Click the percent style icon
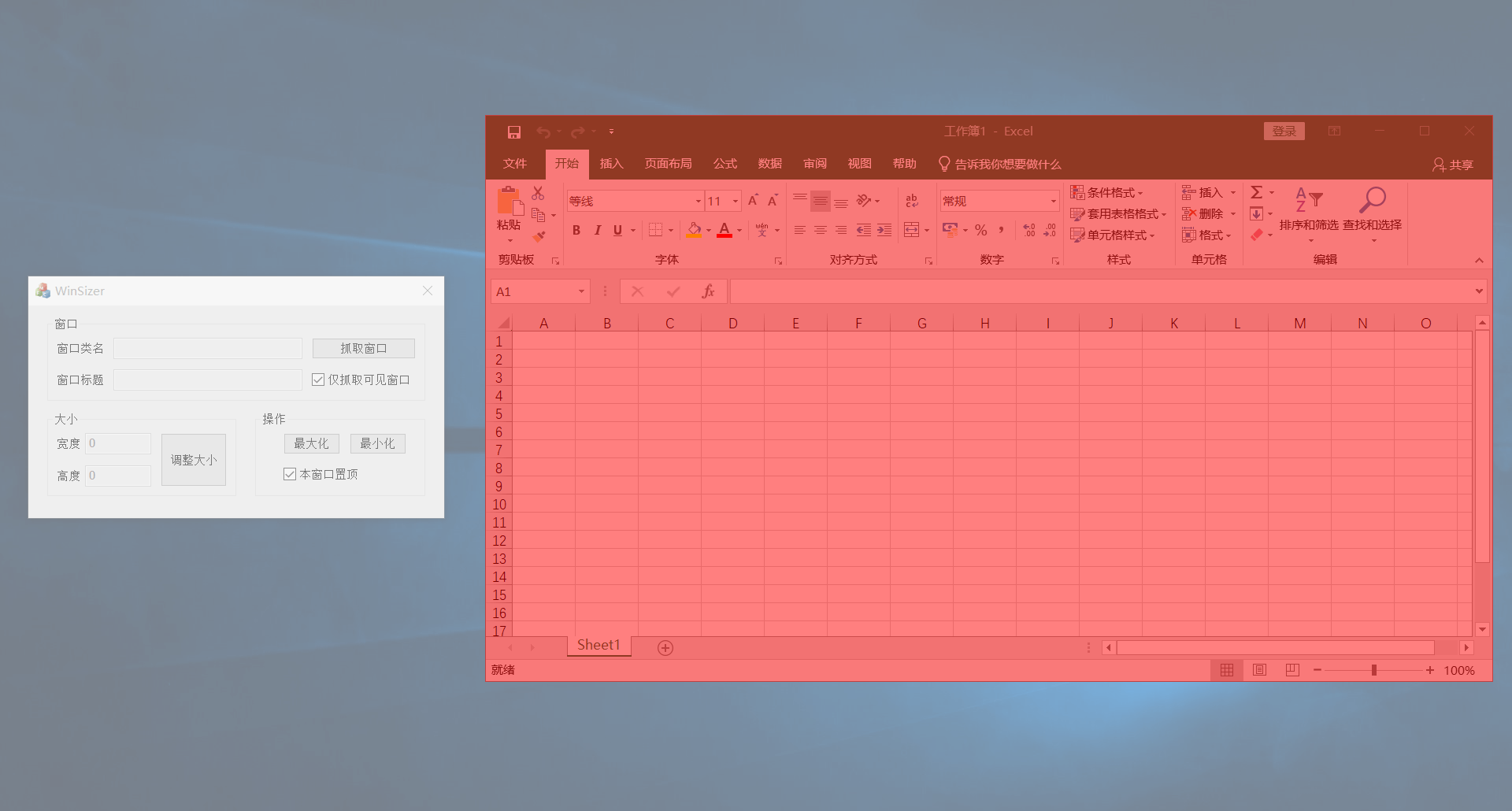The height and width of the screenshot is (811, 1512). point(980,230)
